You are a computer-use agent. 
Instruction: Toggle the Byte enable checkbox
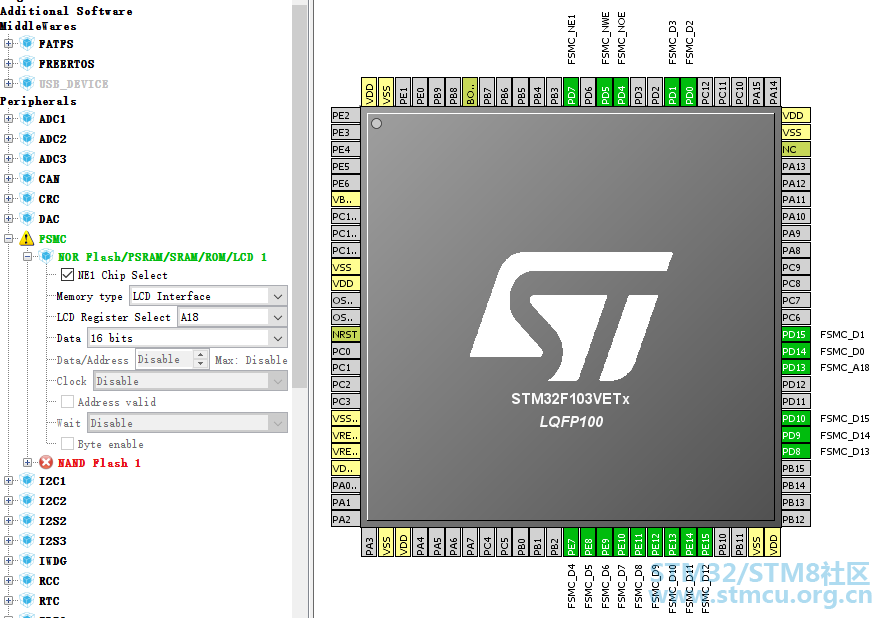click(67, 444)
